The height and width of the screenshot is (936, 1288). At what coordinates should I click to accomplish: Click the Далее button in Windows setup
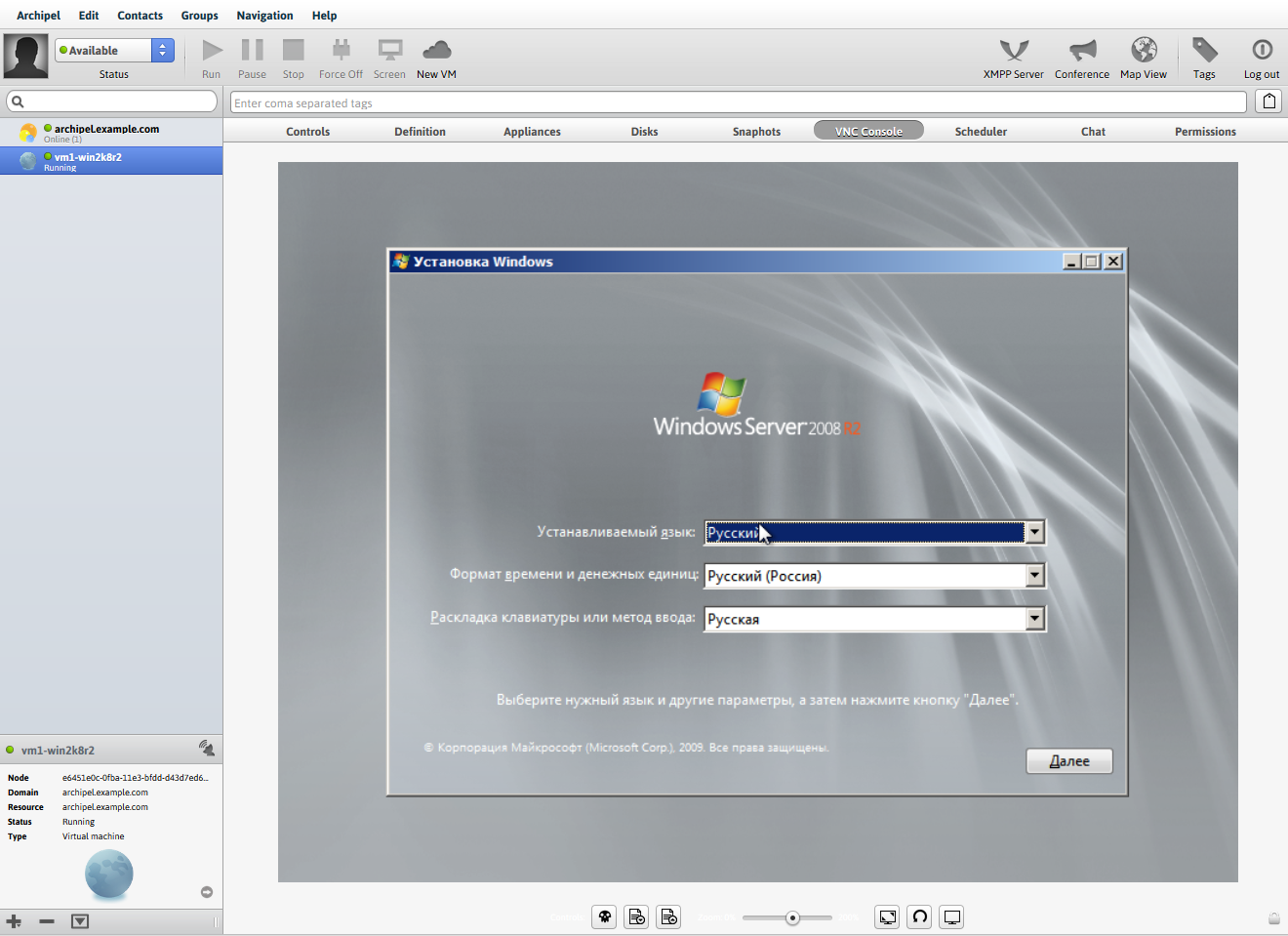pyautogui.click(x=1069, y=761)
